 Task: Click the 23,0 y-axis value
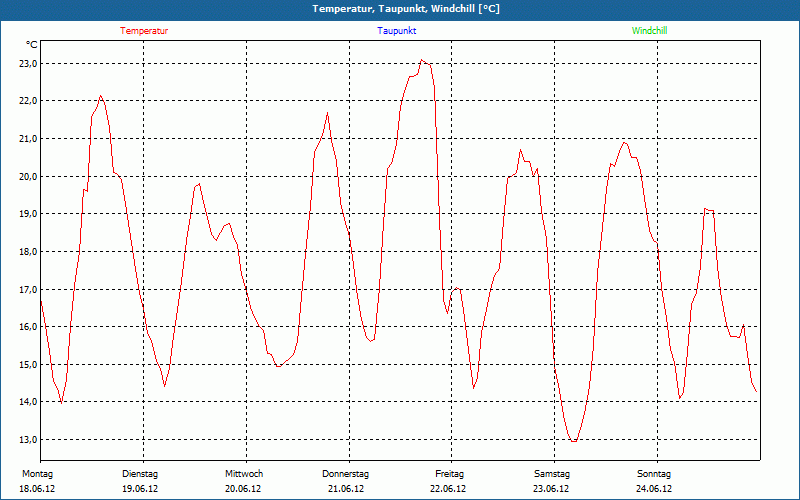click(x=28, y=63)
